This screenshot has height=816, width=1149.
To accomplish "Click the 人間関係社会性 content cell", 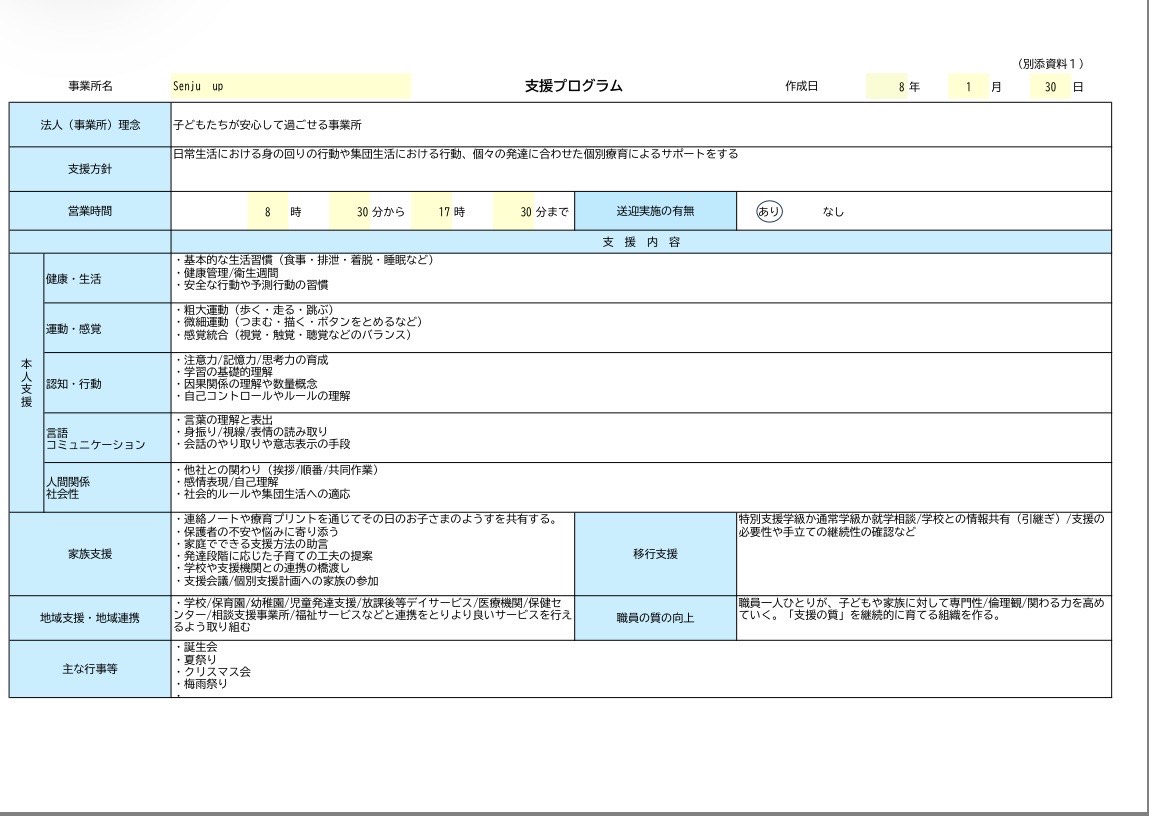I will pyautogui.click(x=640, y=487).
